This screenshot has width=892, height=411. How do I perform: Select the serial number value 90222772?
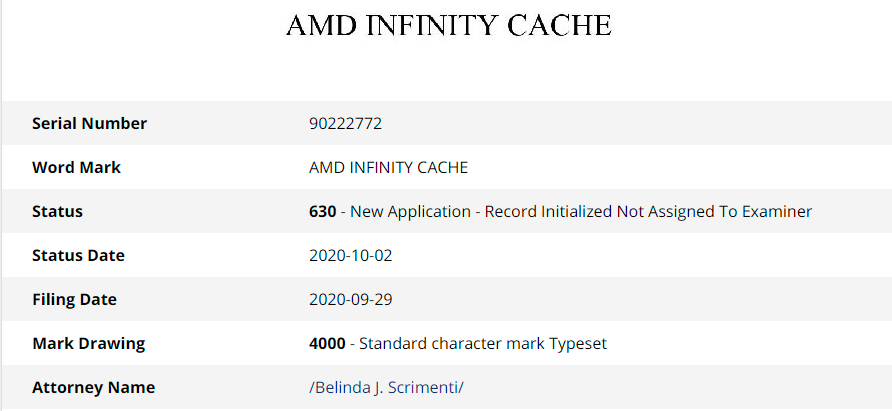[345, 124]
